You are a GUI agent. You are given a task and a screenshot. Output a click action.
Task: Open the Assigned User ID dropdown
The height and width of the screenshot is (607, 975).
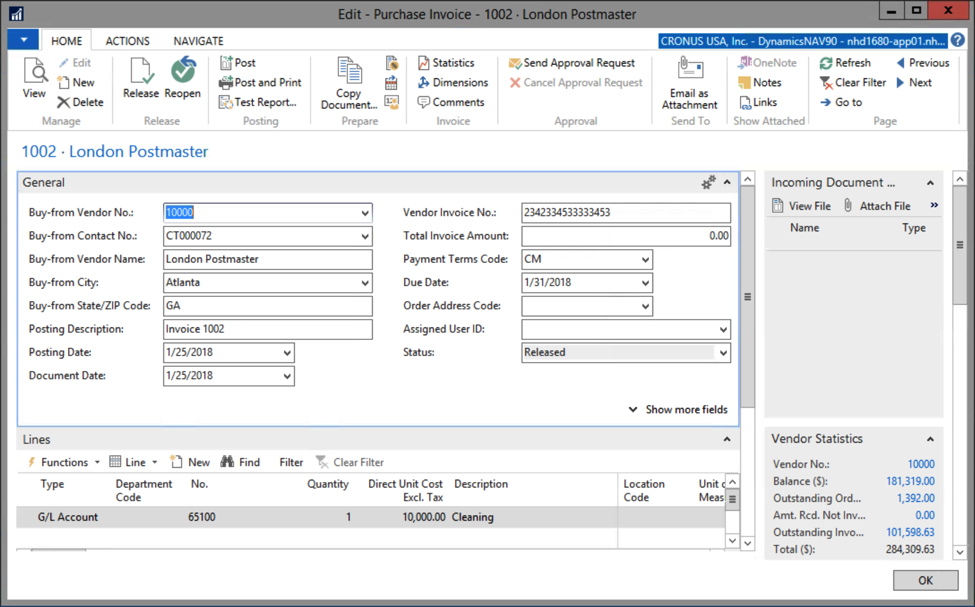pyautogui.click(x=723, y=330)
